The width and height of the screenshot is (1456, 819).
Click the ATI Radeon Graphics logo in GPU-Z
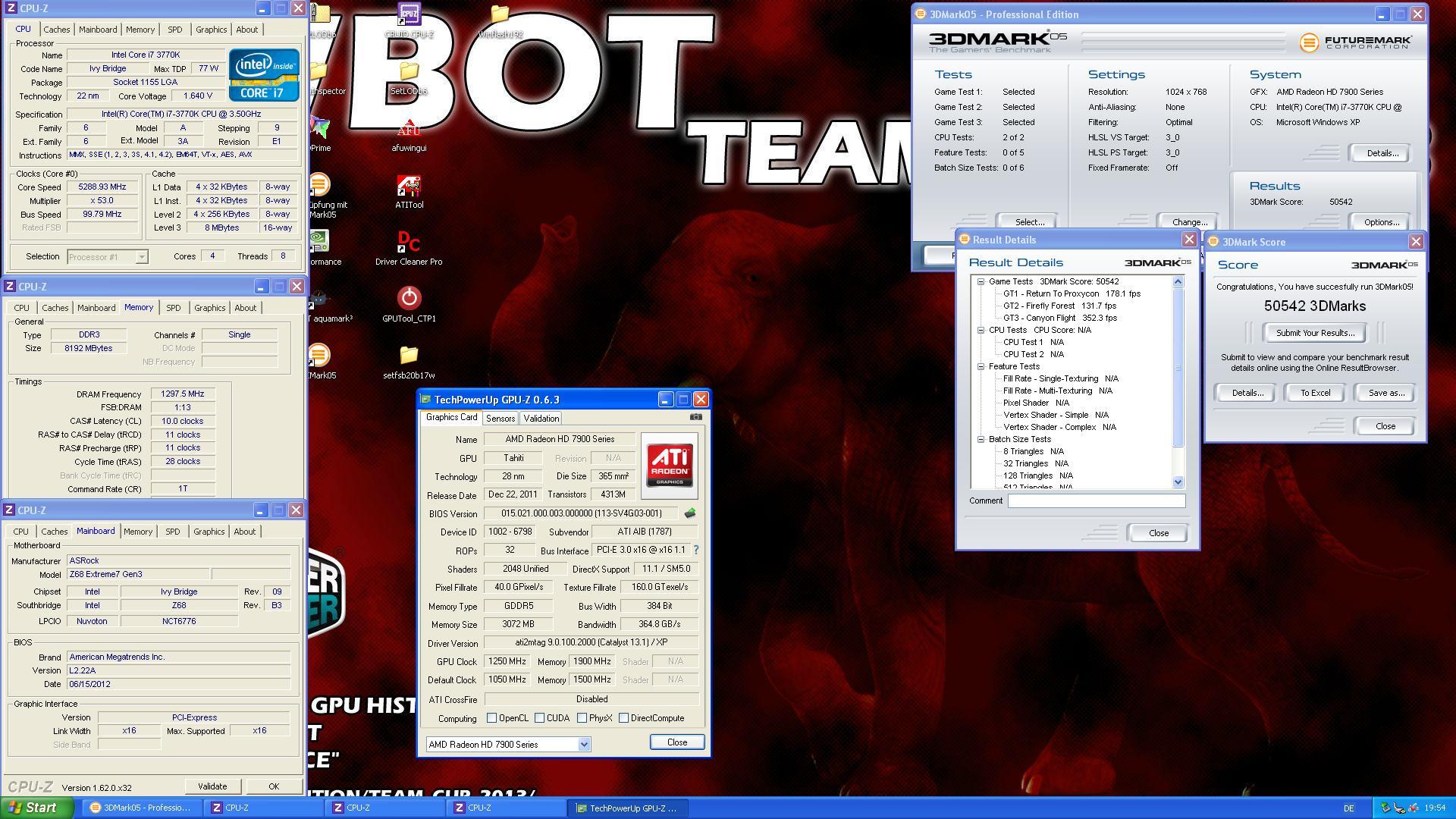click(x=669, y=466)
